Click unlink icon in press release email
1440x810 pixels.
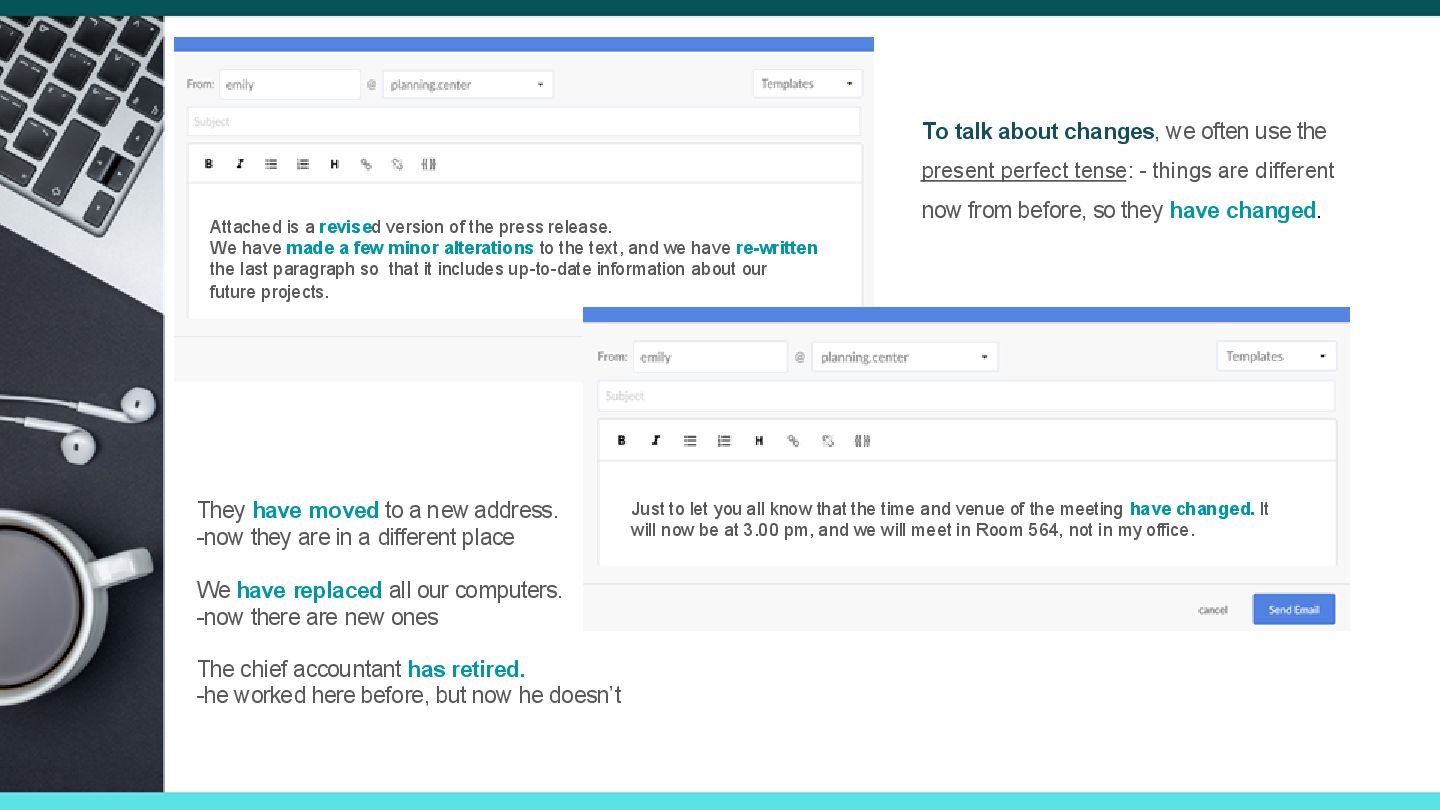pyautogui.click(x=397, y=164)
